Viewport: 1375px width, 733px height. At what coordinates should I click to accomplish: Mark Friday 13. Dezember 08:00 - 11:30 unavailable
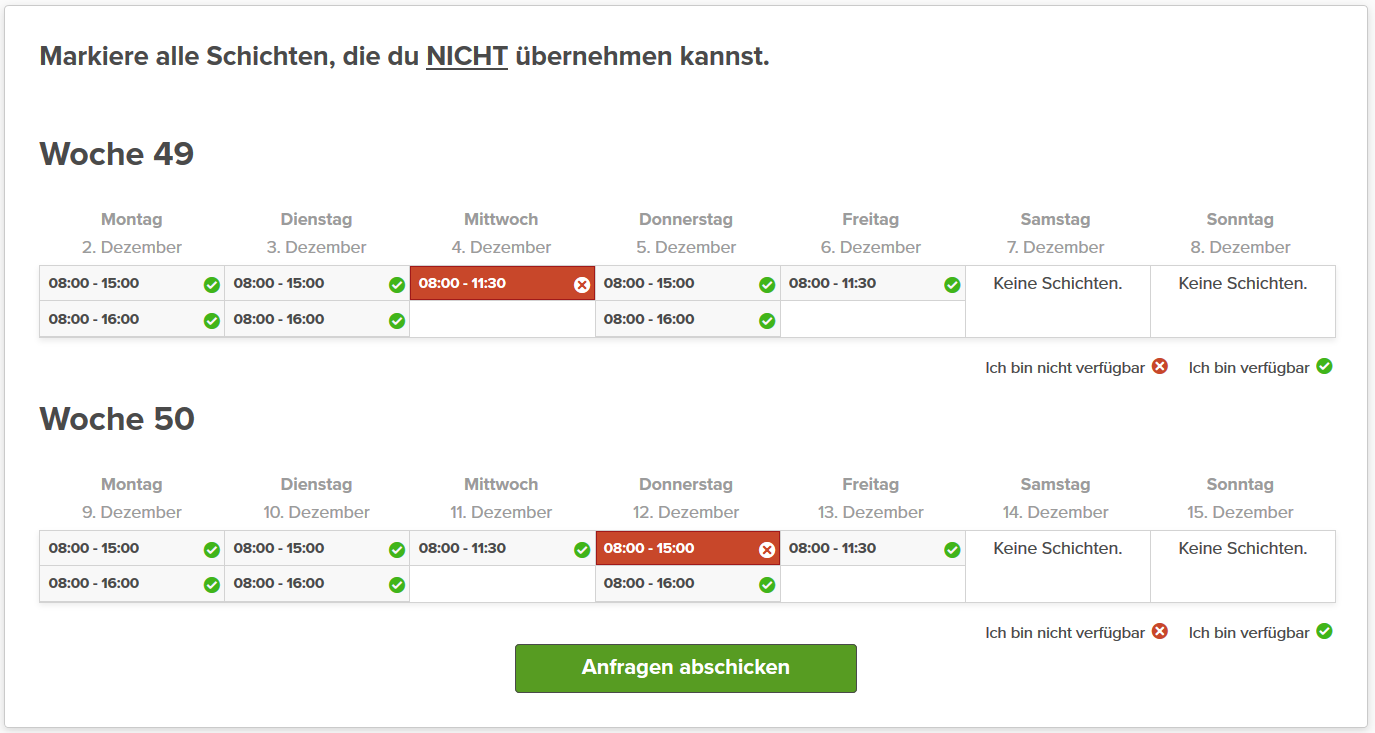pos(872,549)
